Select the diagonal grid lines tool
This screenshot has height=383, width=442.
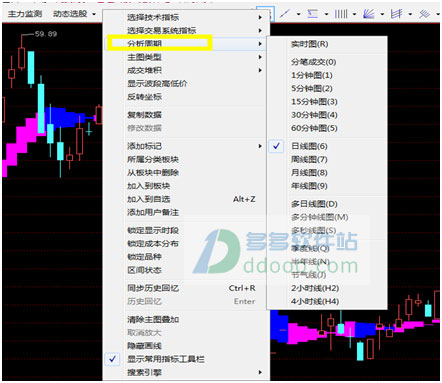click(424, 14)
